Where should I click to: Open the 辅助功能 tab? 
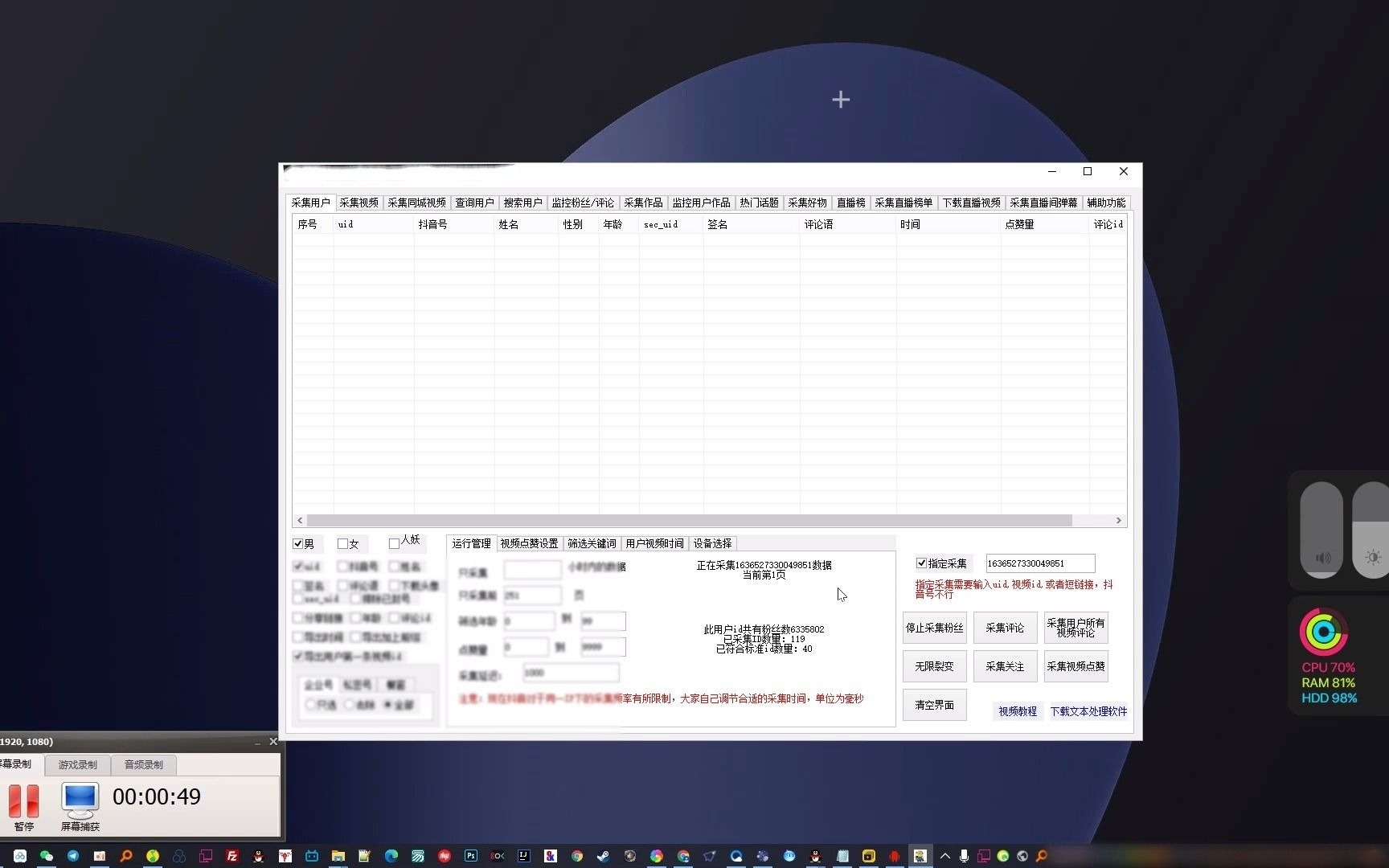coord(1106,203)
